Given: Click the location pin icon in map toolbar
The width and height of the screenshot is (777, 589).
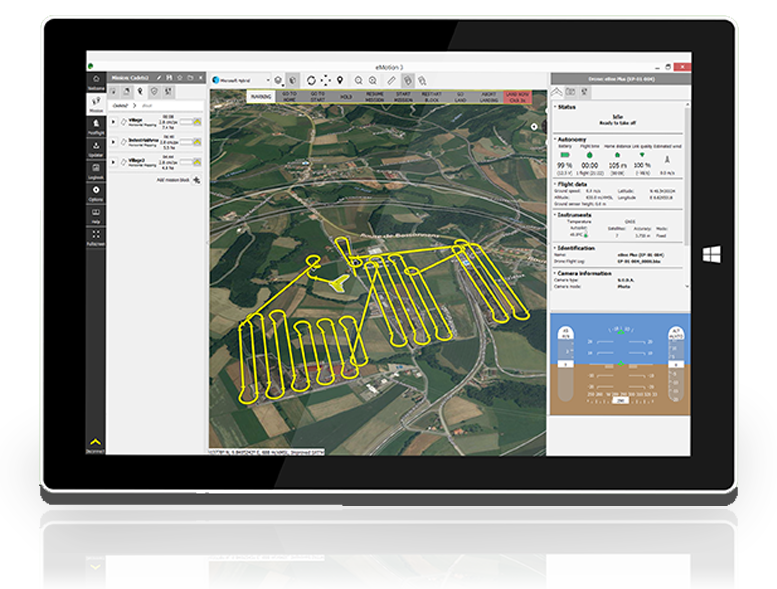Looking at the screenshot, I should pos(340,80).
